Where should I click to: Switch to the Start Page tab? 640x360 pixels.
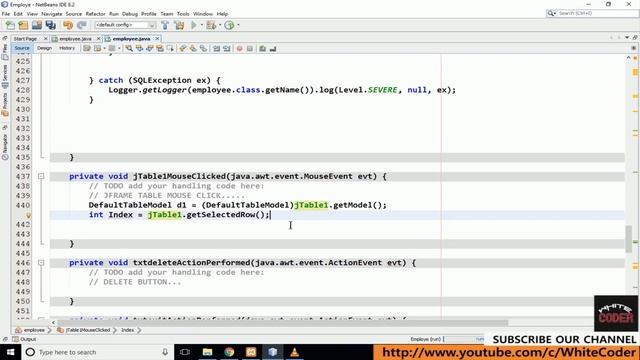click(x=25, y=39)
